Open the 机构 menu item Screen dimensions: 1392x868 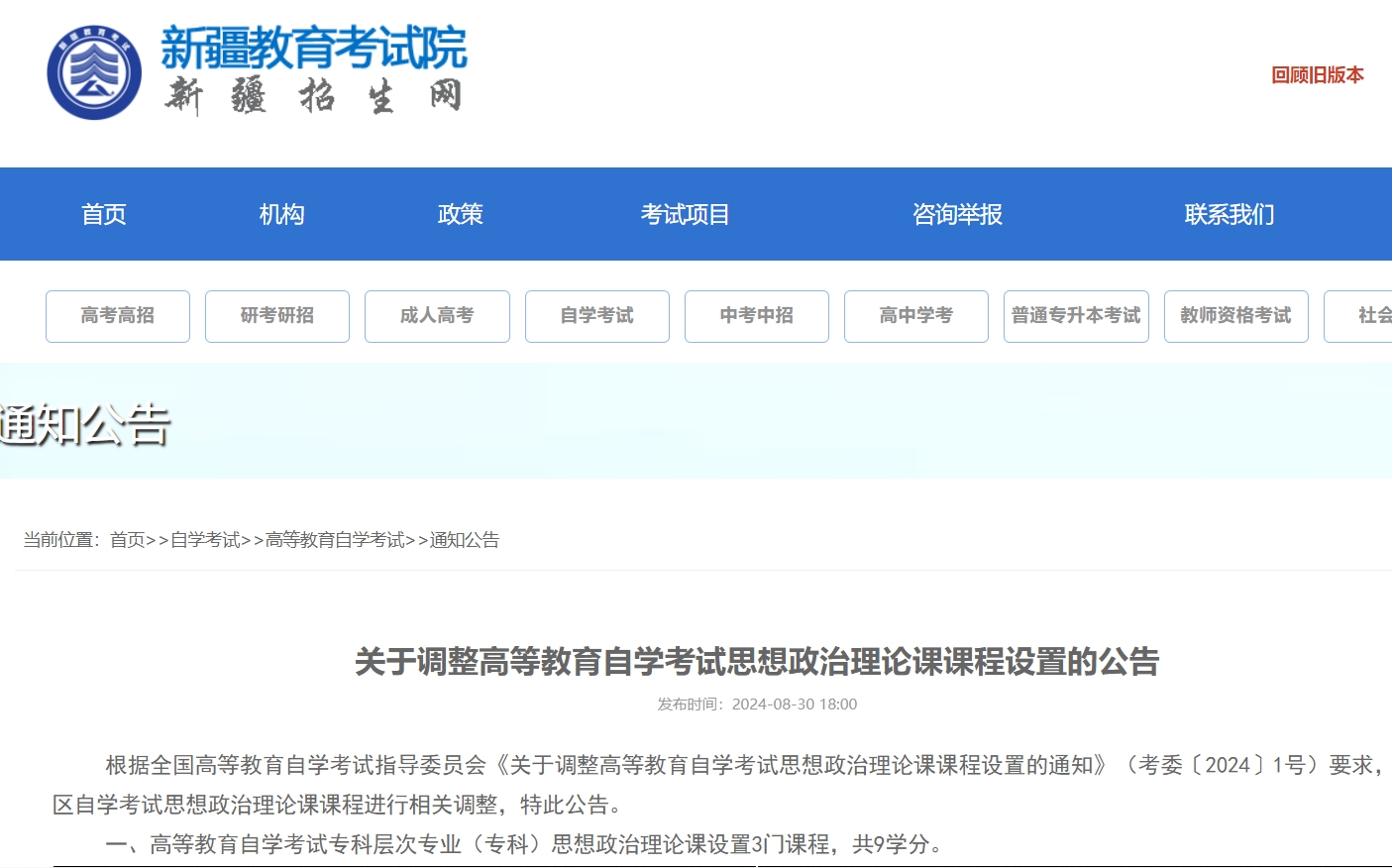tap(282, 214)
